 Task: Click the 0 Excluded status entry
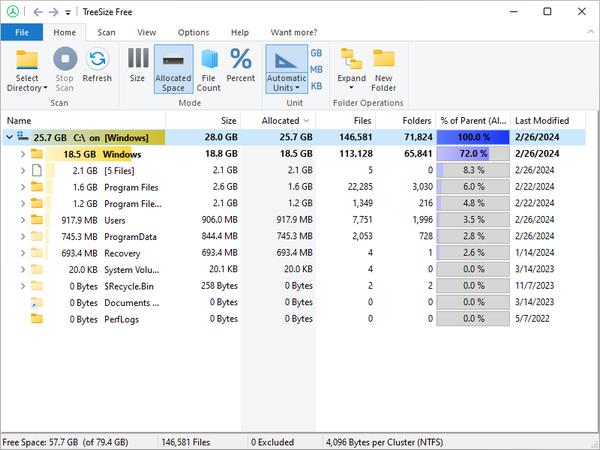click(272, 442)
